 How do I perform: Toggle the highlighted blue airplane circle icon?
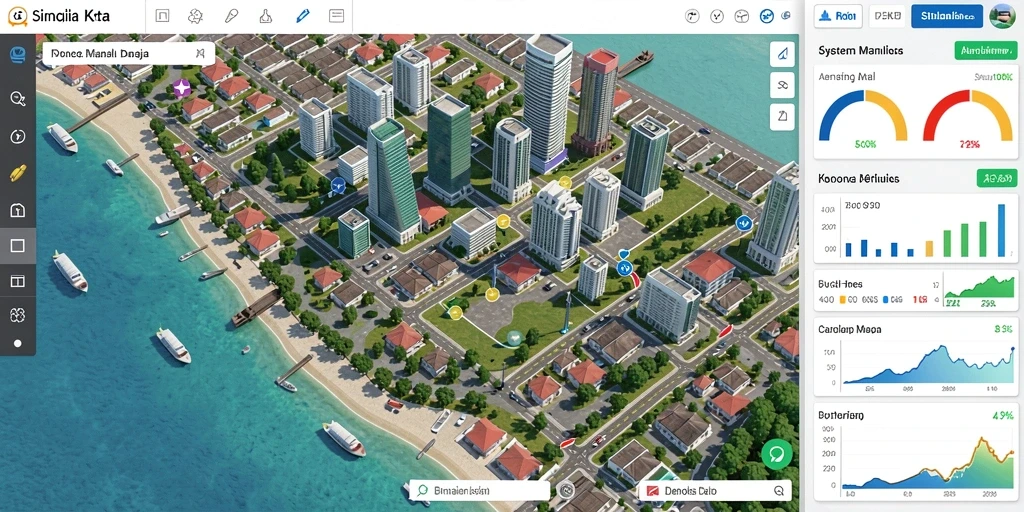click(x=767, y=16)
